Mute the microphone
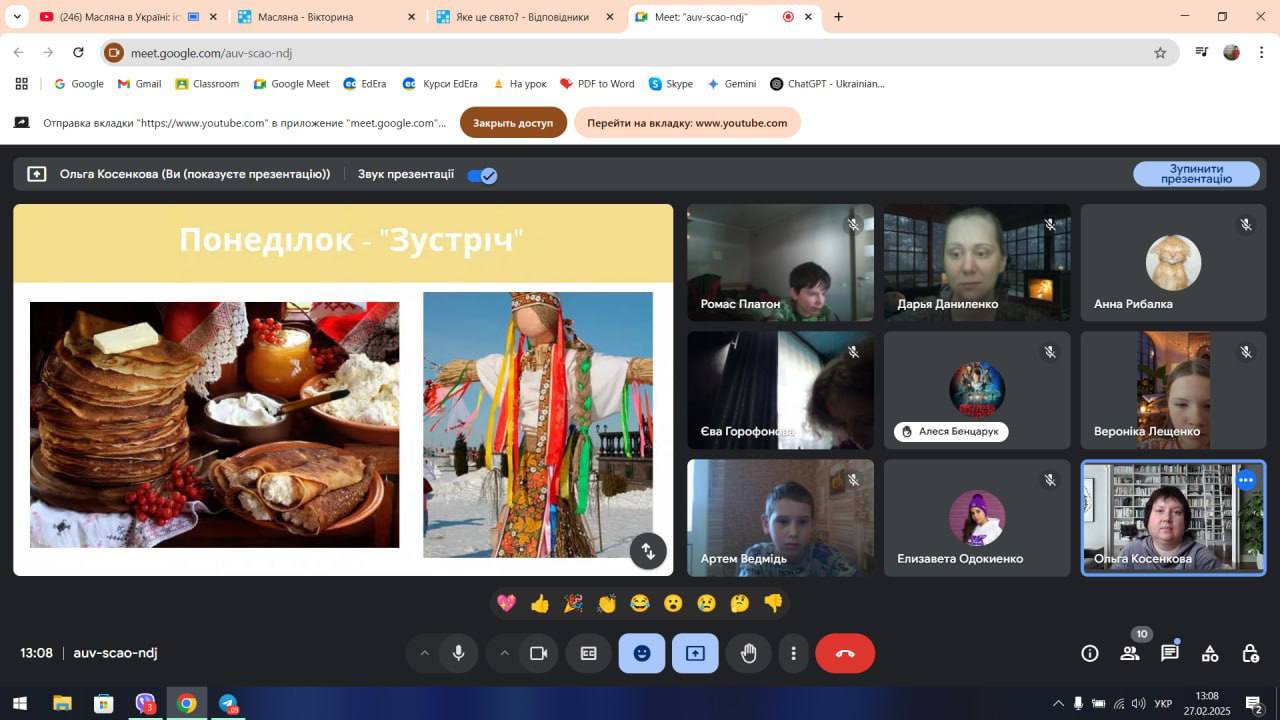Screen dimensions: 1280x720 click(x=458, y=653)
